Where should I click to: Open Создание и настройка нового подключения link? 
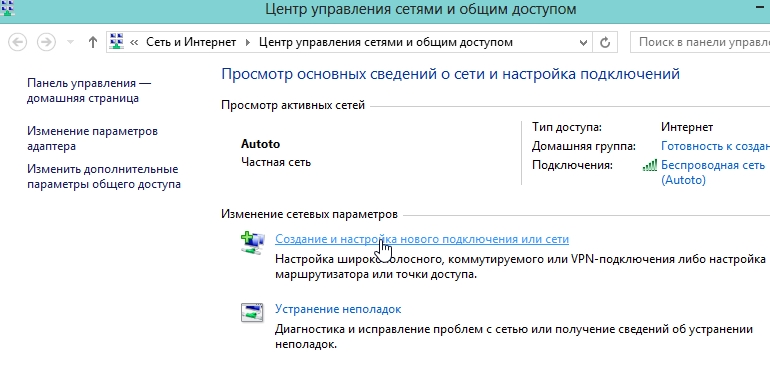coord(421,239)
